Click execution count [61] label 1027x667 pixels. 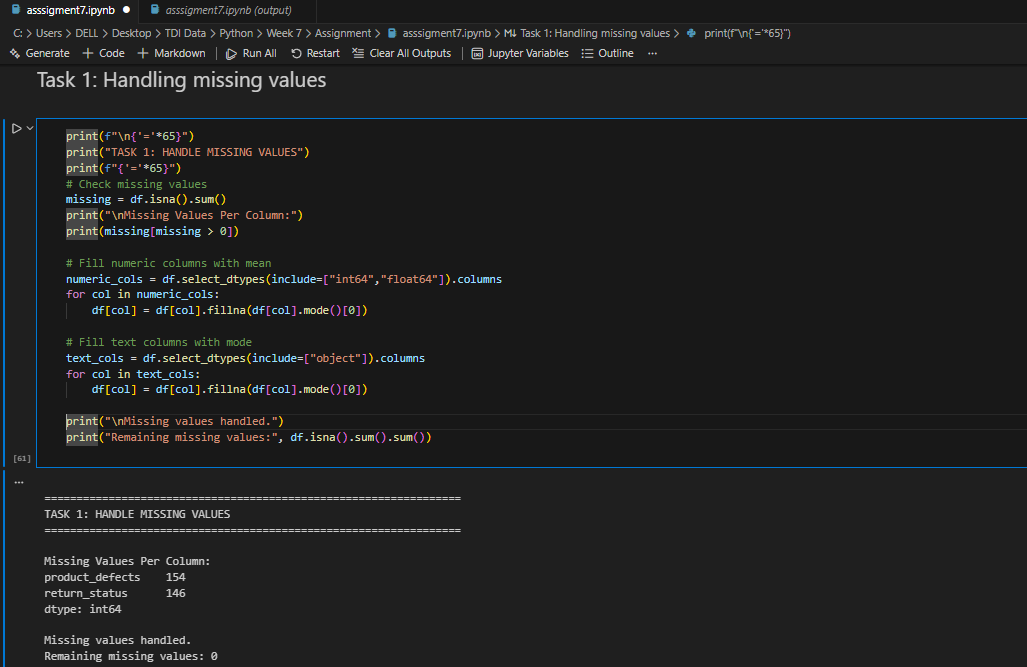(22, 459)
